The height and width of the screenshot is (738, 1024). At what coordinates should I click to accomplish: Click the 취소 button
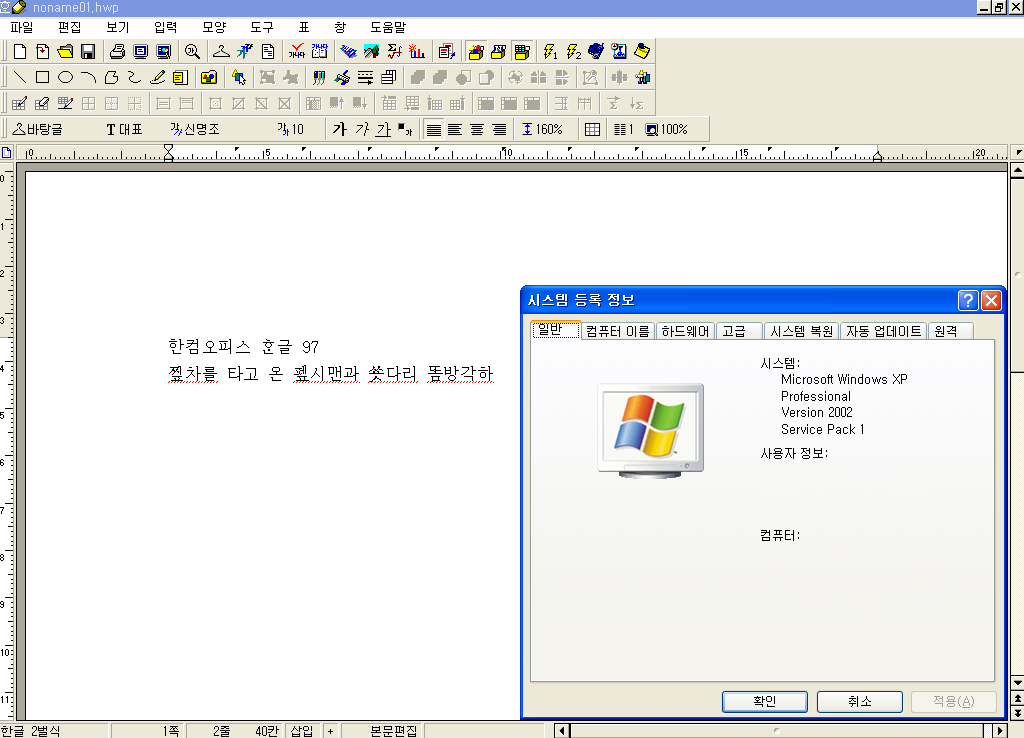tap(859, 701)
